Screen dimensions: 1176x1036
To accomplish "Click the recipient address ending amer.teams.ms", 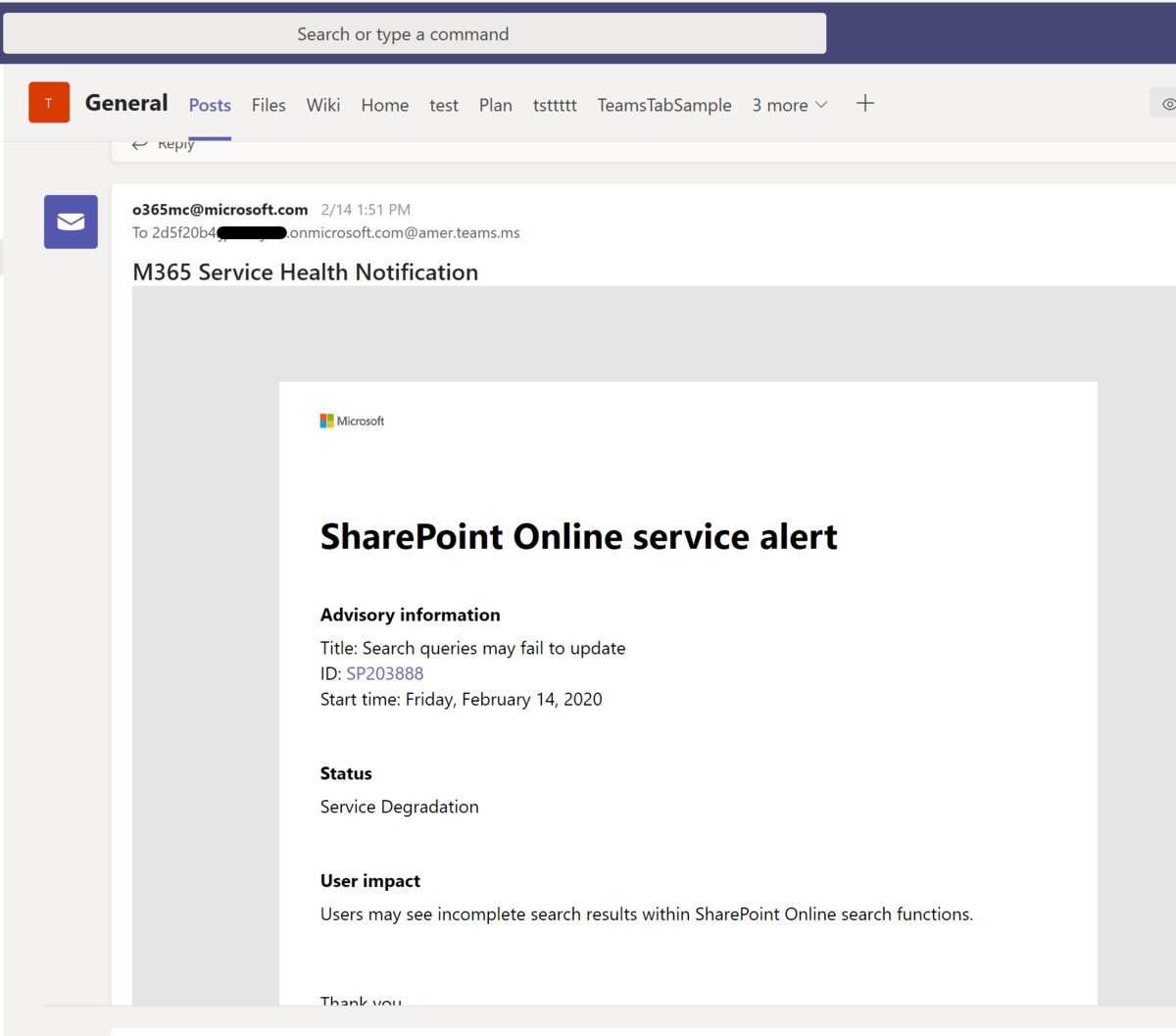I will click(x=326, y=233).
